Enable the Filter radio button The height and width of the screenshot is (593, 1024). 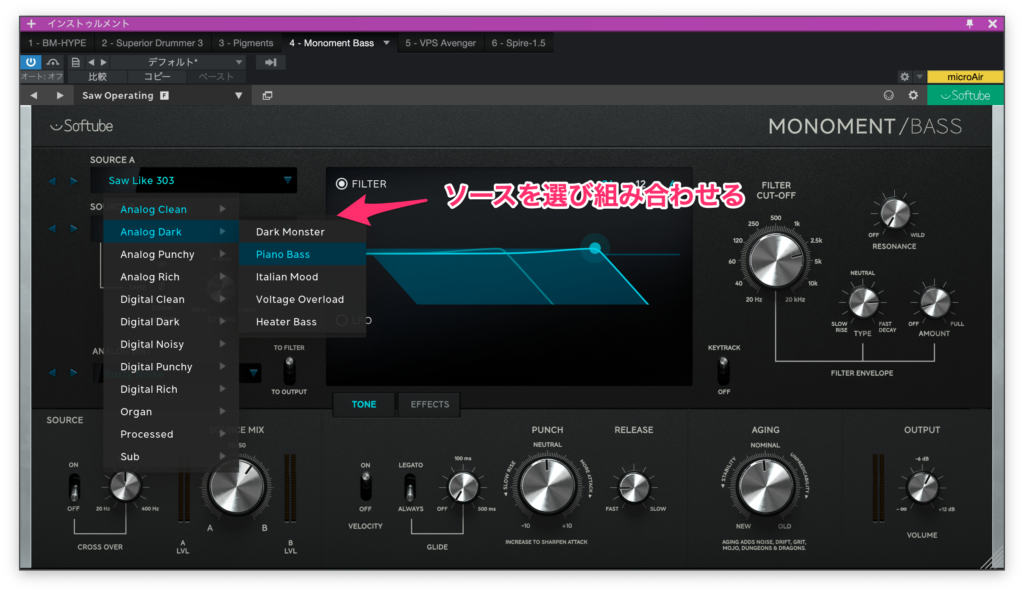[342, 184]
